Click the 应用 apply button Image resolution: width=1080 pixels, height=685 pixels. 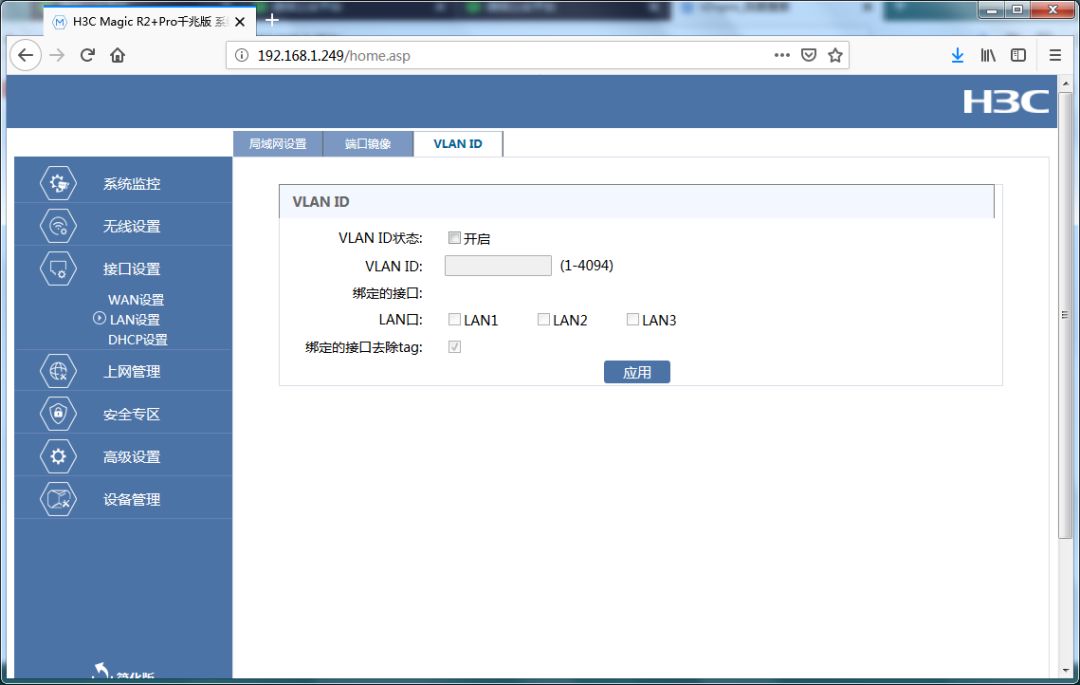[x=637, y=372]
